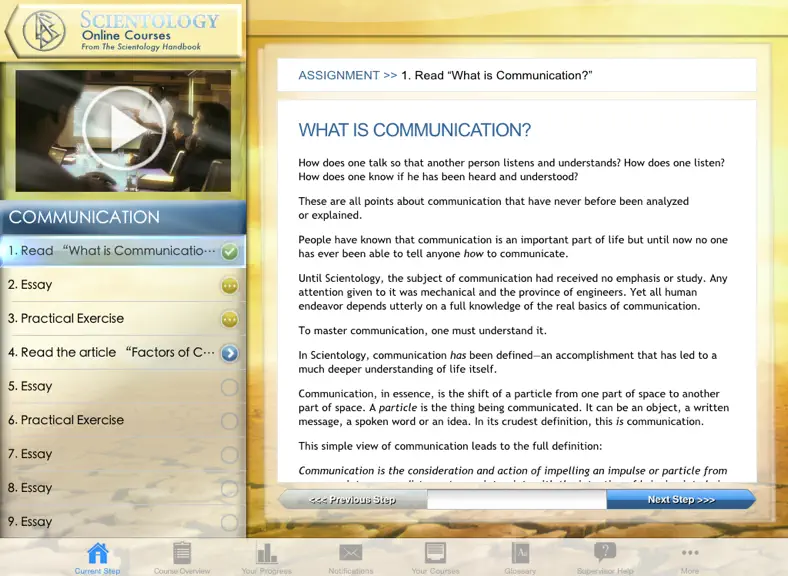Open the More dots menu

click(x=690, y=553)
